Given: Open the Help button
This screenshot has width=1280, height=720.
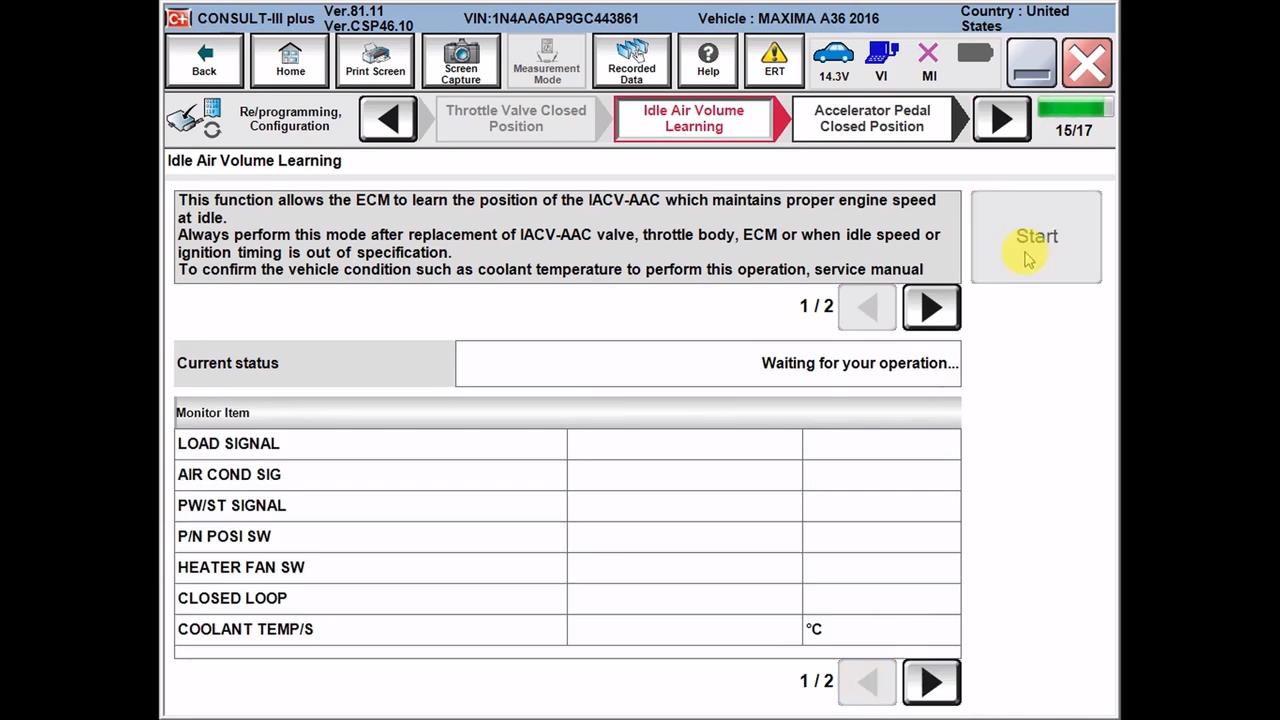Looking at the screenshot, I should click(x=708, y=62).
